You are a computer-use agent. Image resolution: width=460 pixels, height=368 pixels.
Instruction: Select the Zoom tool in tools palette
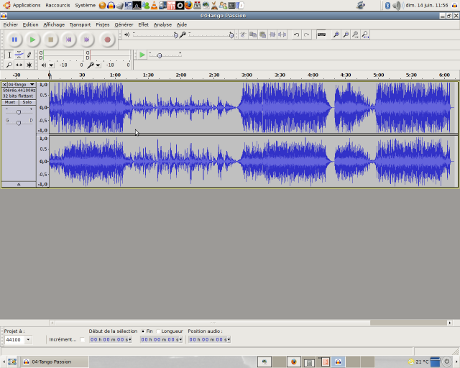point(9,65)
